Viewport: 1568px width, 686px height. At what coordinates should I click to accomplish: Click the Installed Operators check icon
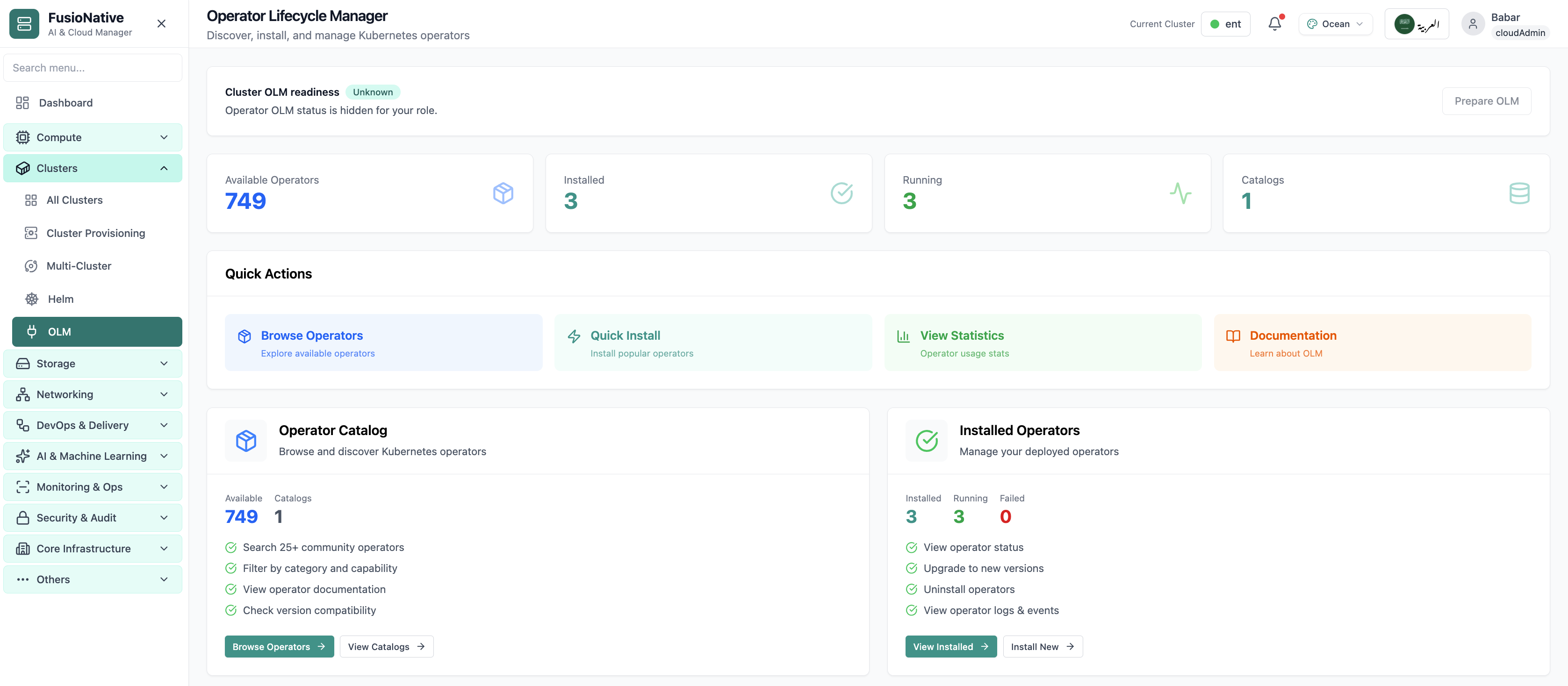[x=927, y=441]
